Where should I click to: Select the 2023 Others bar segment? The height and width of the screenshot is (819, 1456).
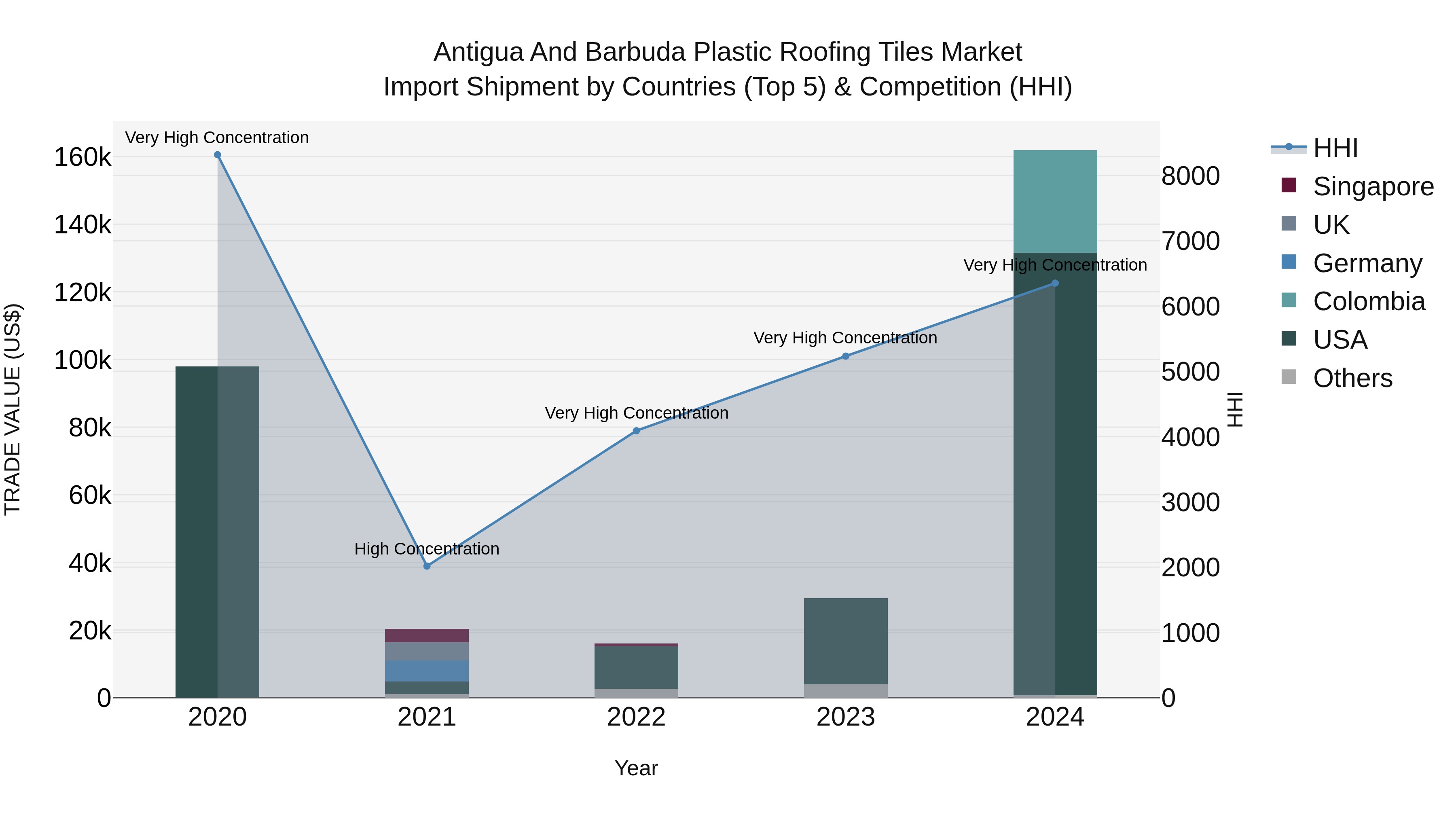(846, 691)
